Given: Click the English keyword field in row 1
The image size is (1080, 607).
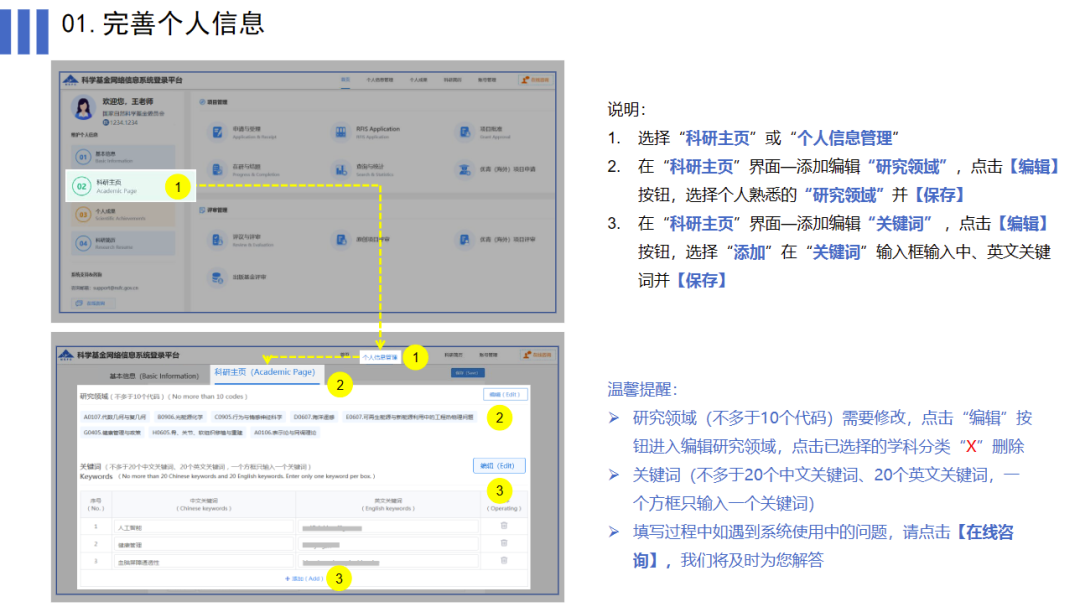Looking at the screenshot, I should point(388,528).
